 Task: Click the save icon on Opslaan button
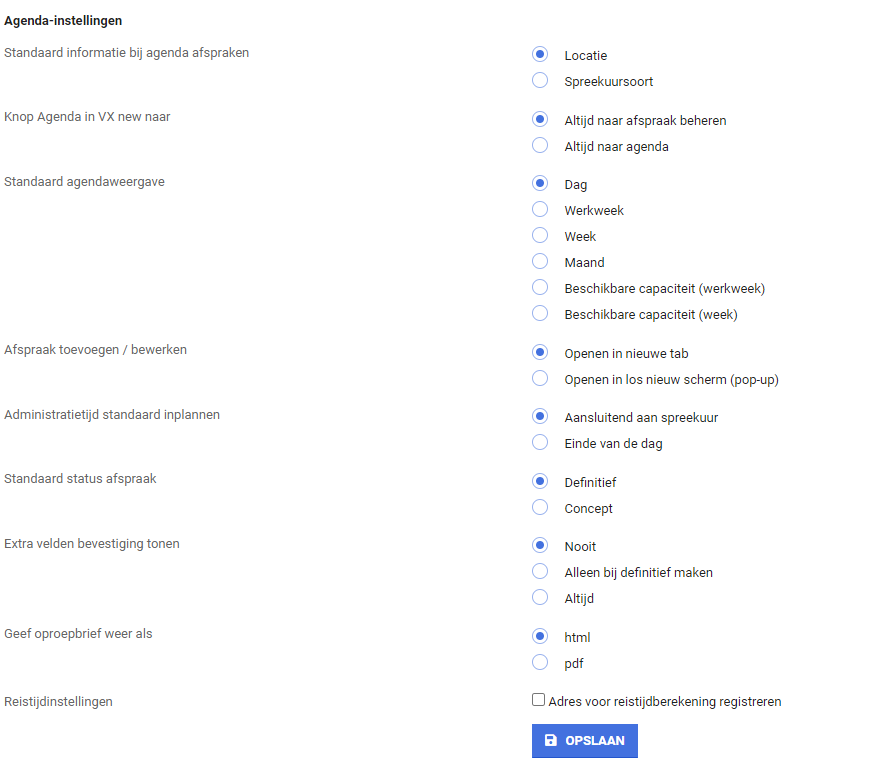coord(550,741)
